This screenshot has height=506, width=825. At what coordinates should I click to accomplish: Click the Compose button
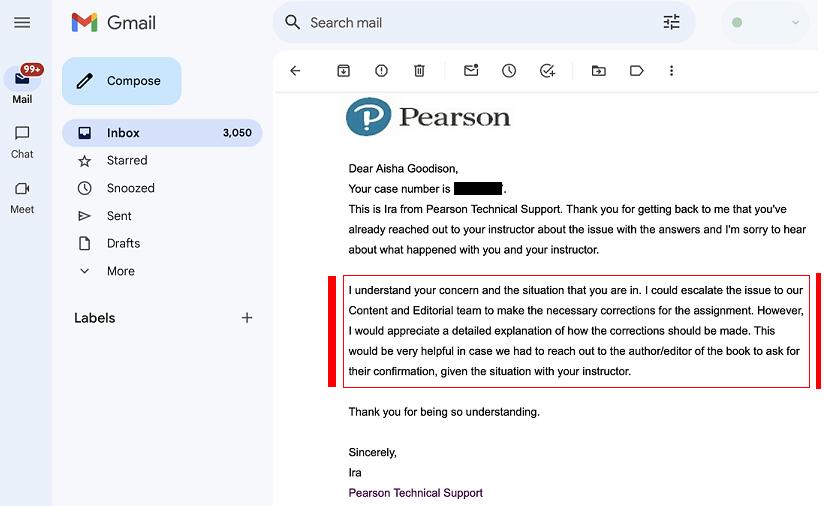(x=121, y=81)
